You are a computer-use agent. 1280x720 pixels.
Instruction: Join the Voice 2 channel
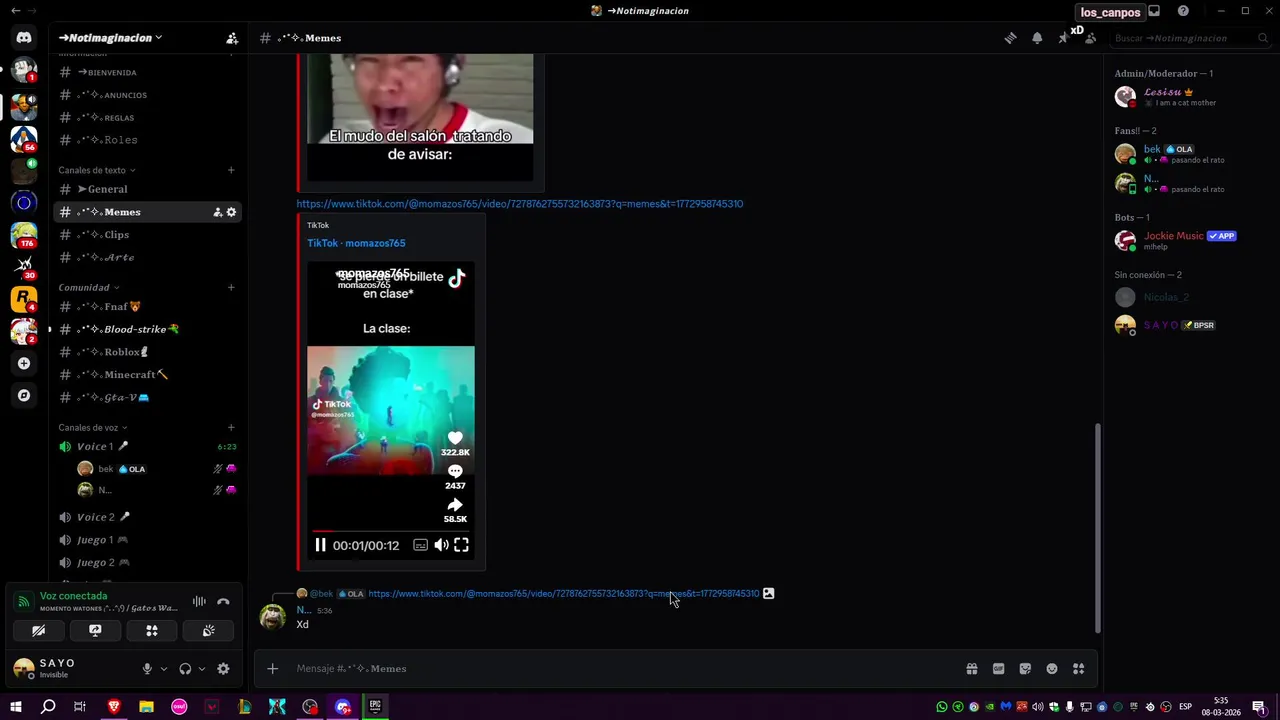coord(147,517)
